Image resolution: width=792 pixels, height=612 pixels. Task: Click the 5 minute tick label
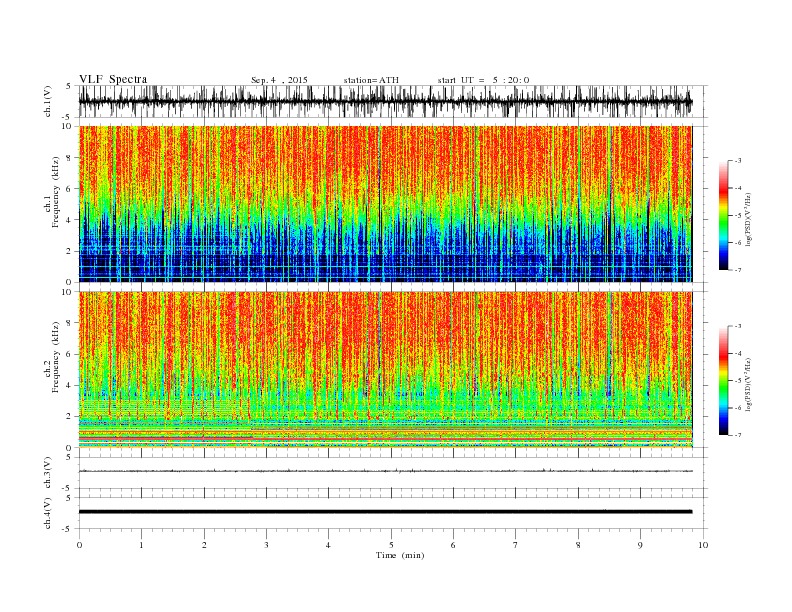[x=391, y=545]
